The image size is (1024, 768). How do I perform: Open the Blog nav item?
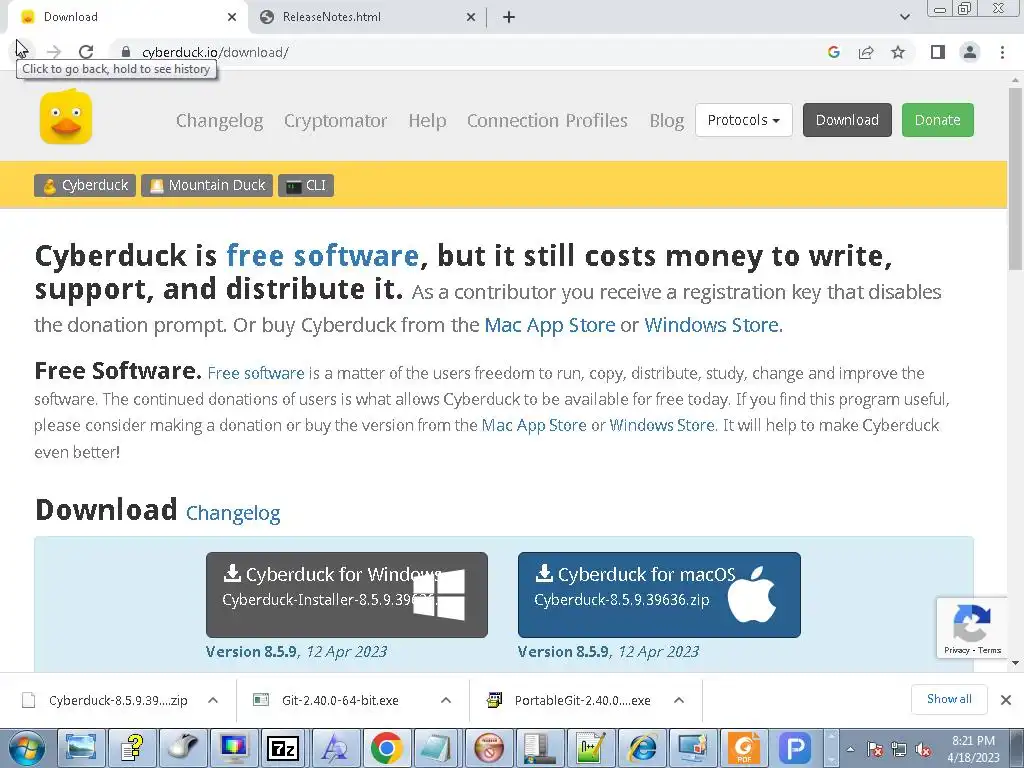point(667,120)
